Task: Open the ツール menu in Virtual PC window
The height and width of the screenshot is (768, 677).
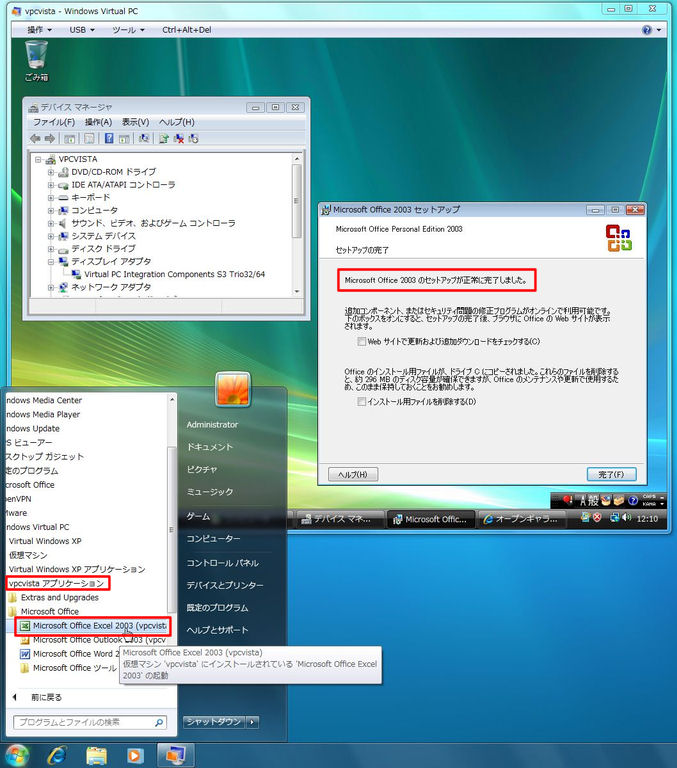Action: (x=128, y=30)
